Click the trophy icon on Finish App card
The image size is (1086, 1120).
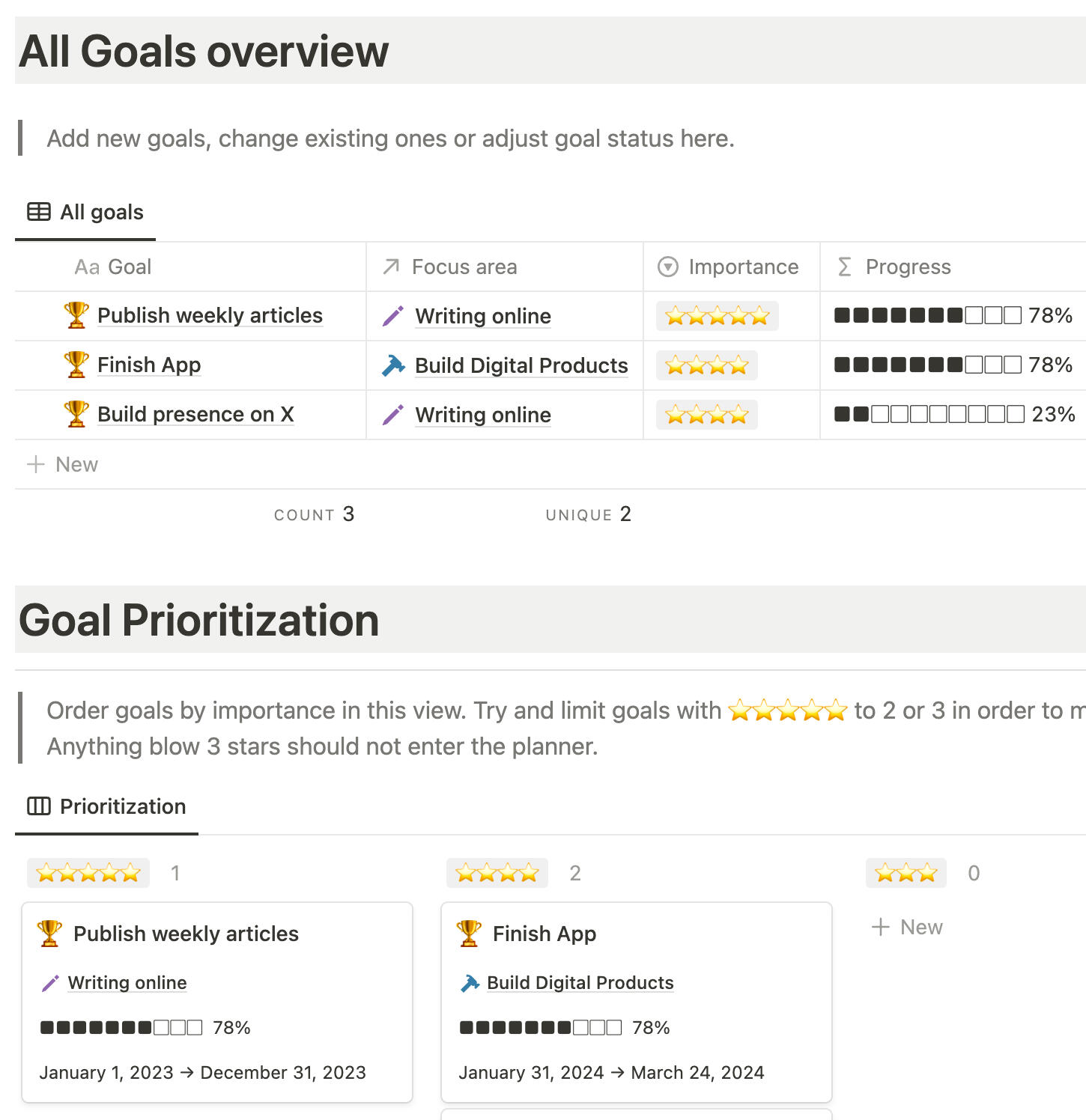(x=470, y=934)
